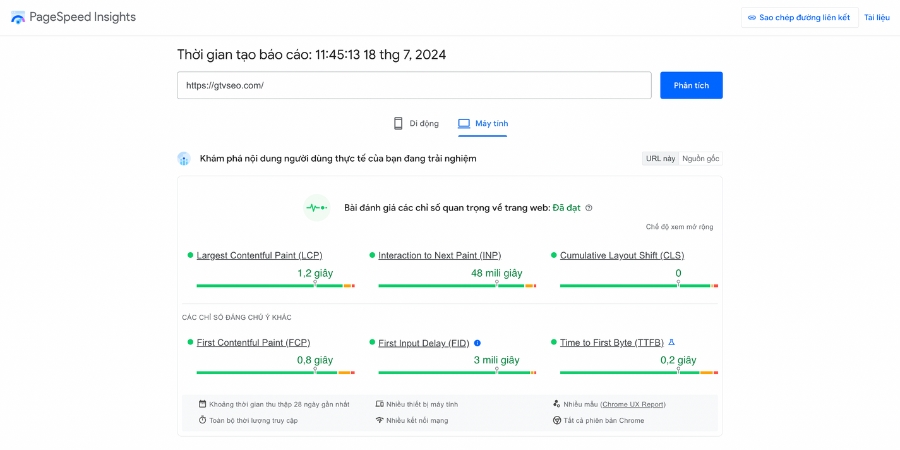Click the CÁC CHỈ SỐ ĐÁNG CHÚ Ý KHÁC label
900x450 pixels.
point(236,317)
